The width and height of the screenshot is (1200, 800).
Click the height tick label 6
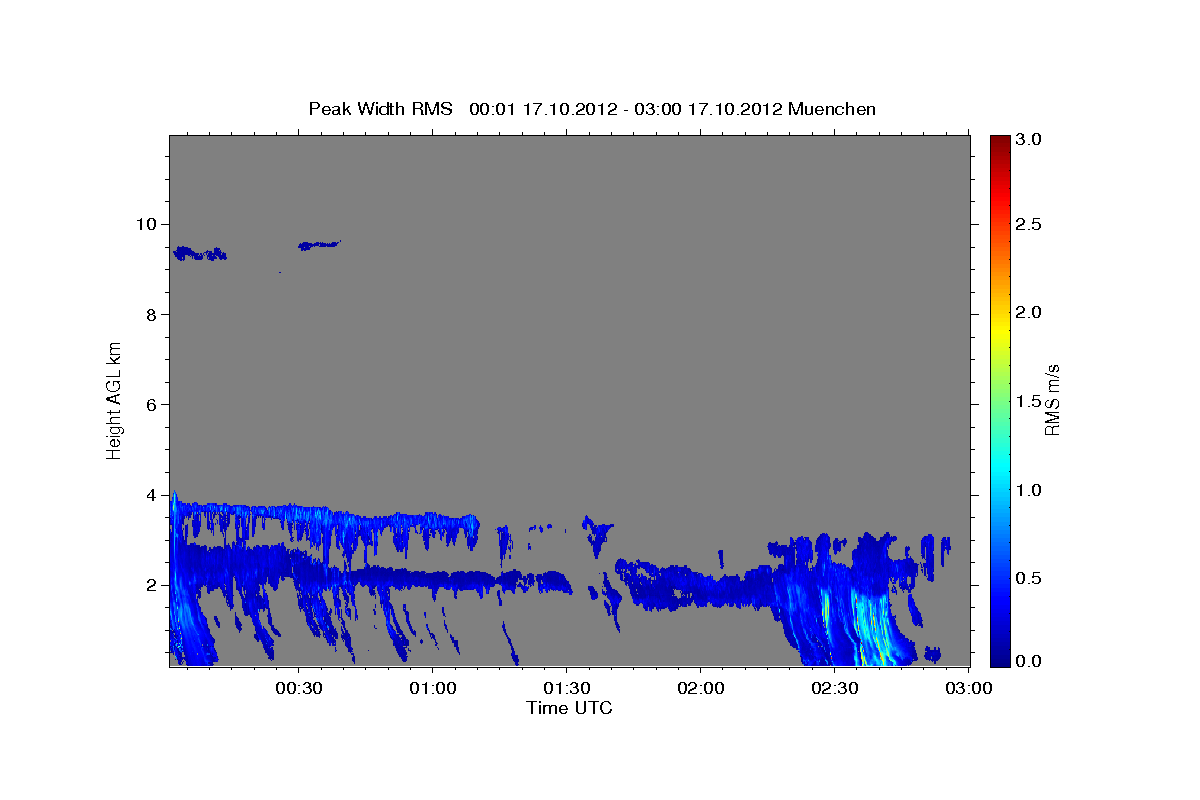pyautogui.click(x=152, y=405)
